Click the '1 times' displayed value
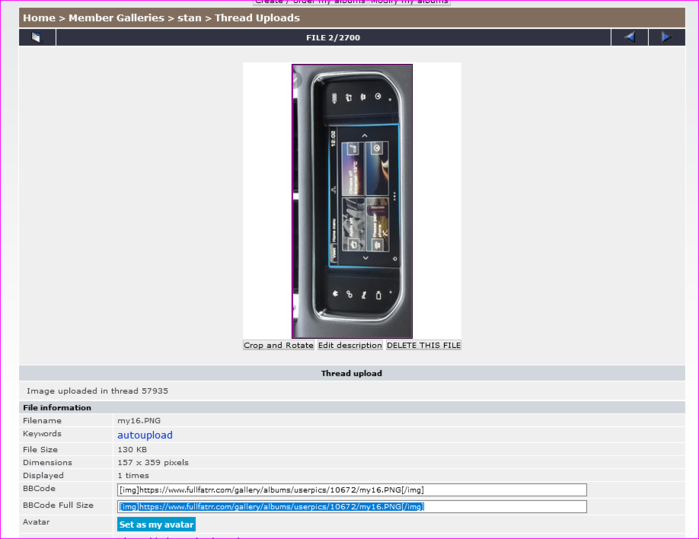This screenshot has height=539, width=699. (133, 475)
